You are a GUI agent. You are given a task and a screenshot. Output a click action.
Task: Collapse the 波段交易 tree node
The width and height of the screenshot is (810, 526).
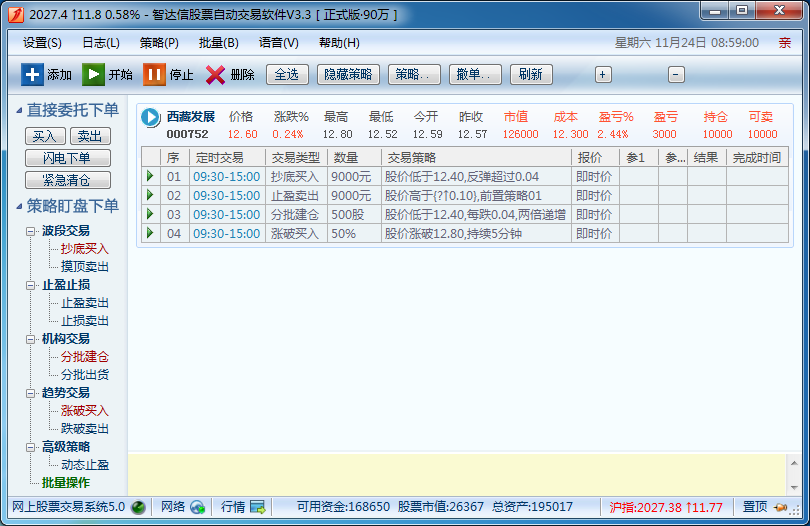point(30,231)
